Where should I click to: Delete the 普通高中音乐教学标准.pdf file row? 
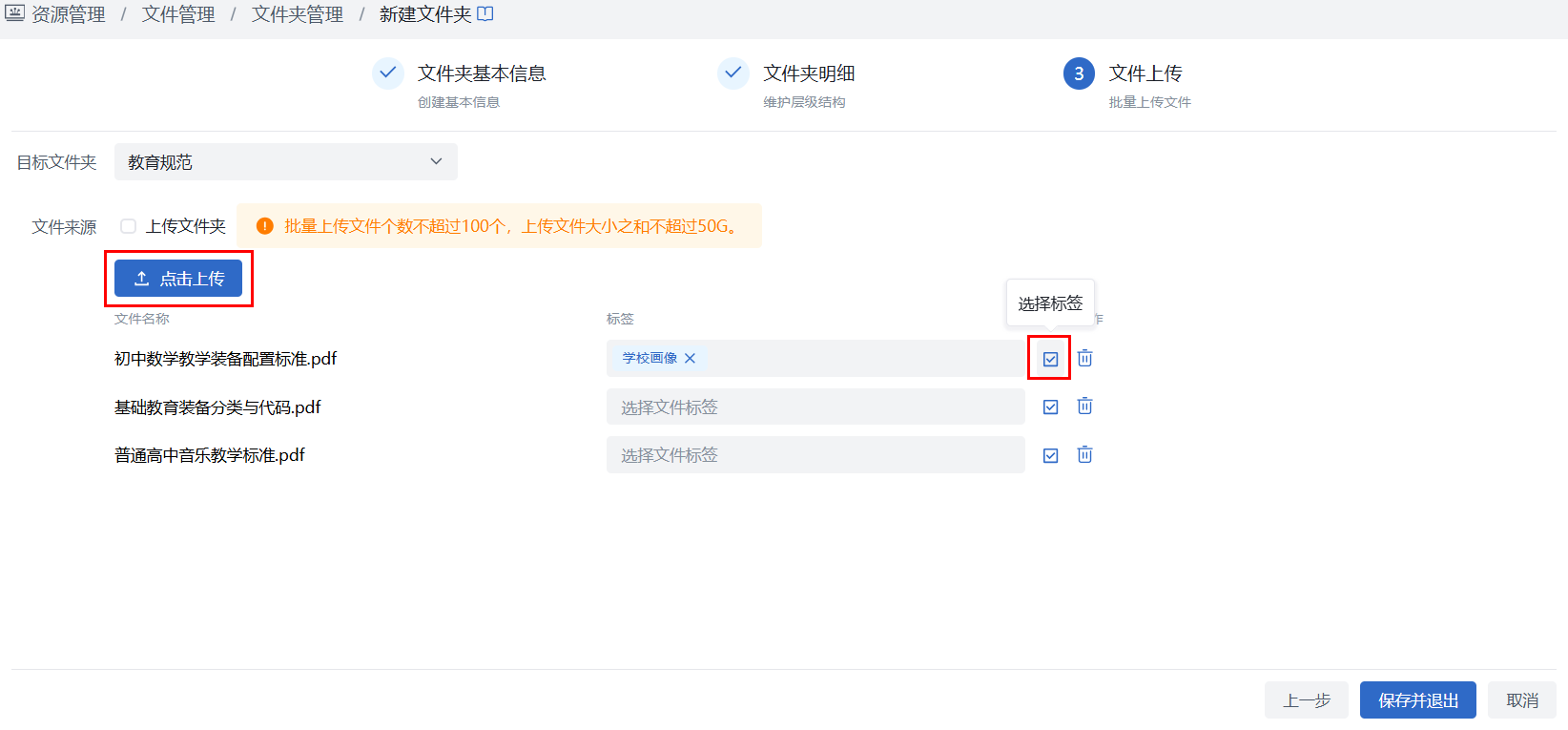[1084, 455]
